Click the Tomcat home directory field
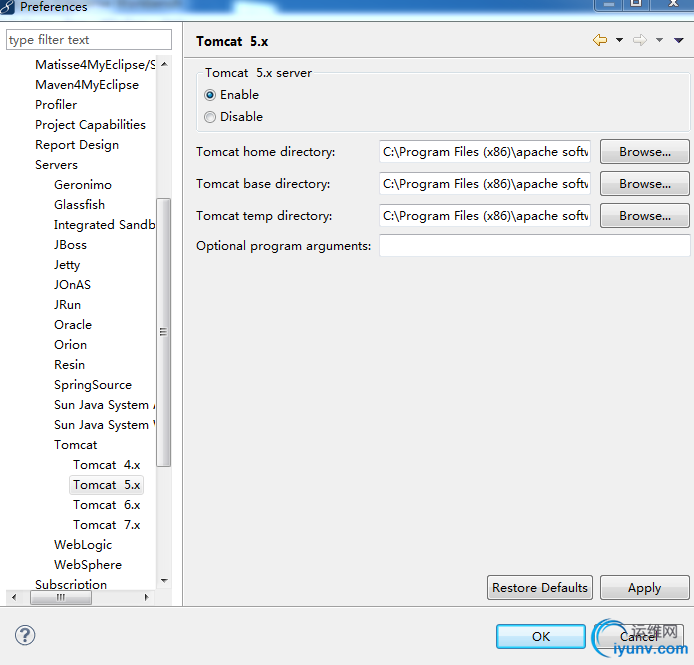The height and width of the screenshot is (665, 694). 485,152
